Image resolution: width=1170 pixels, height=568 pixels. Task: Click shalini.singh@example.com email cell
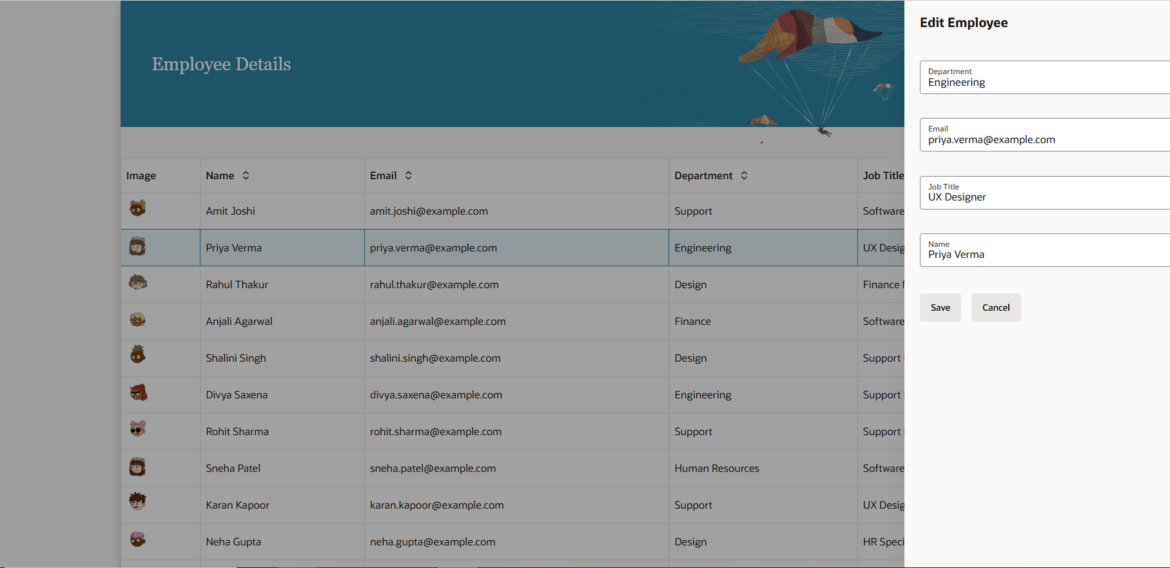(x=516, y=358)
